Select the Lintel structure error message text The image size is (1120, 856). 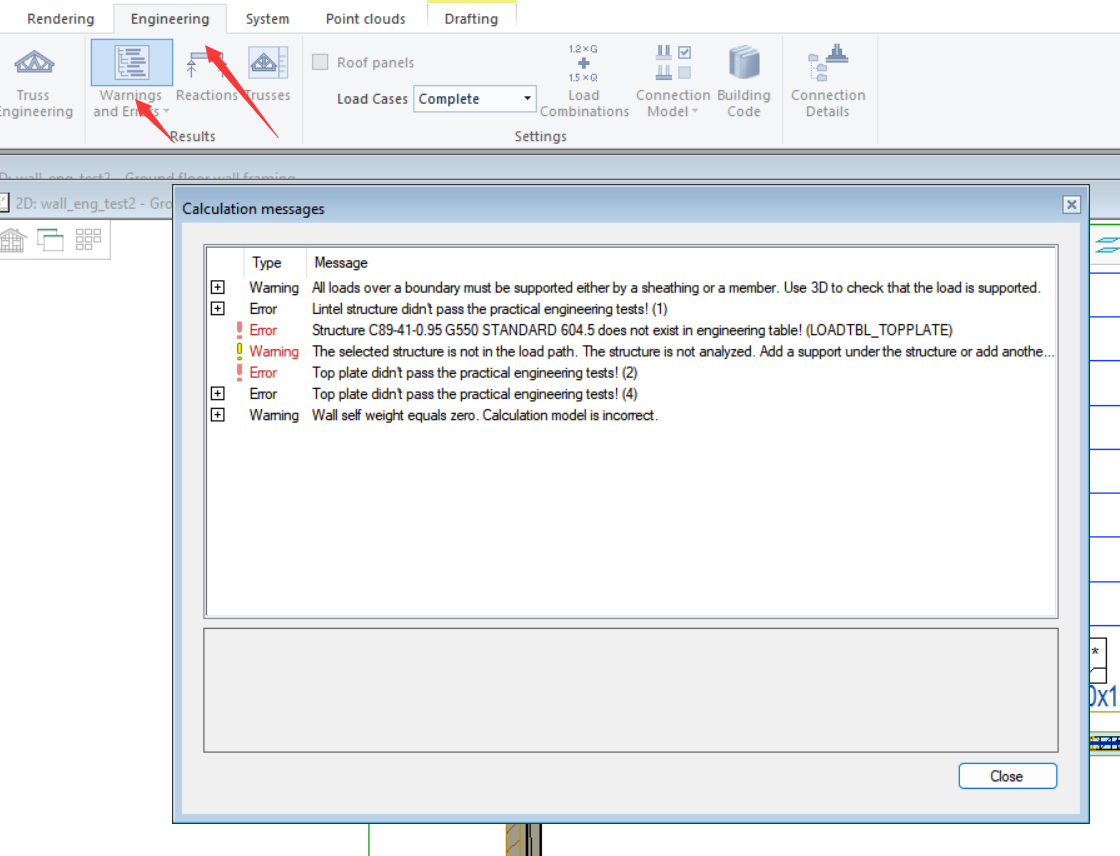[x=489, y=309]
